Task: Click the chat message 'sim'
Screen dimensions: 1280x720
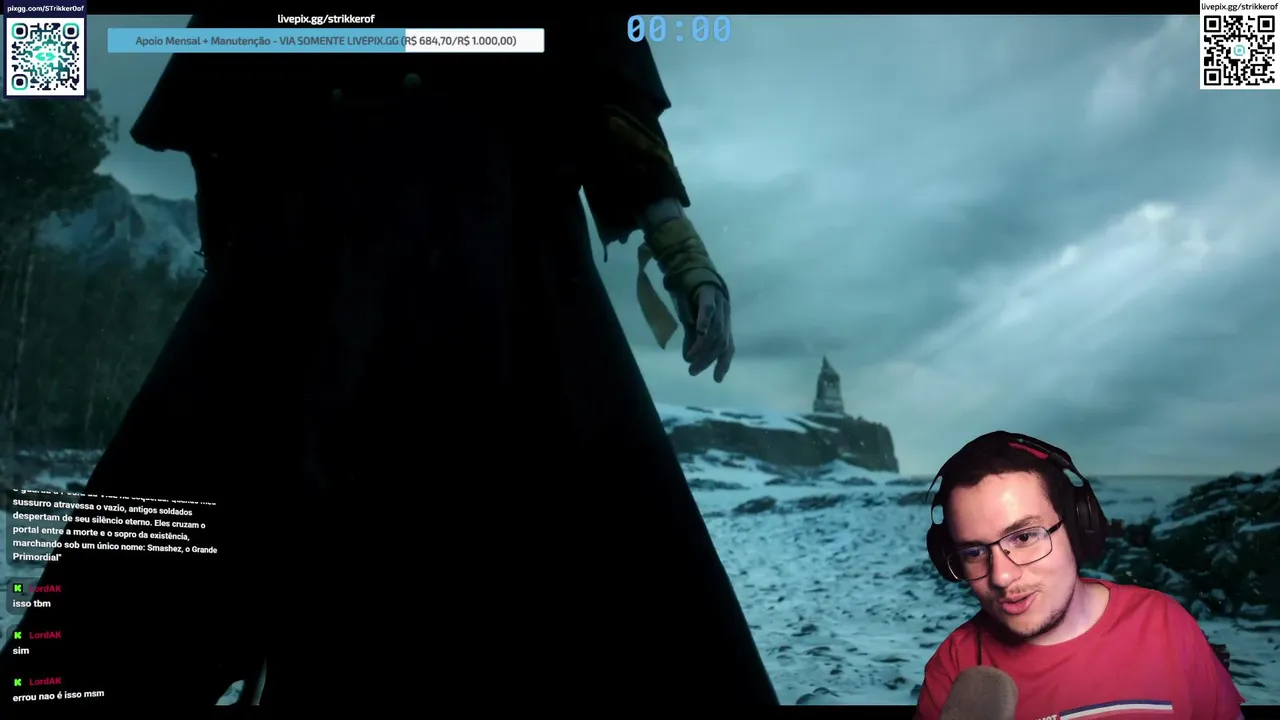Action: 21,651
